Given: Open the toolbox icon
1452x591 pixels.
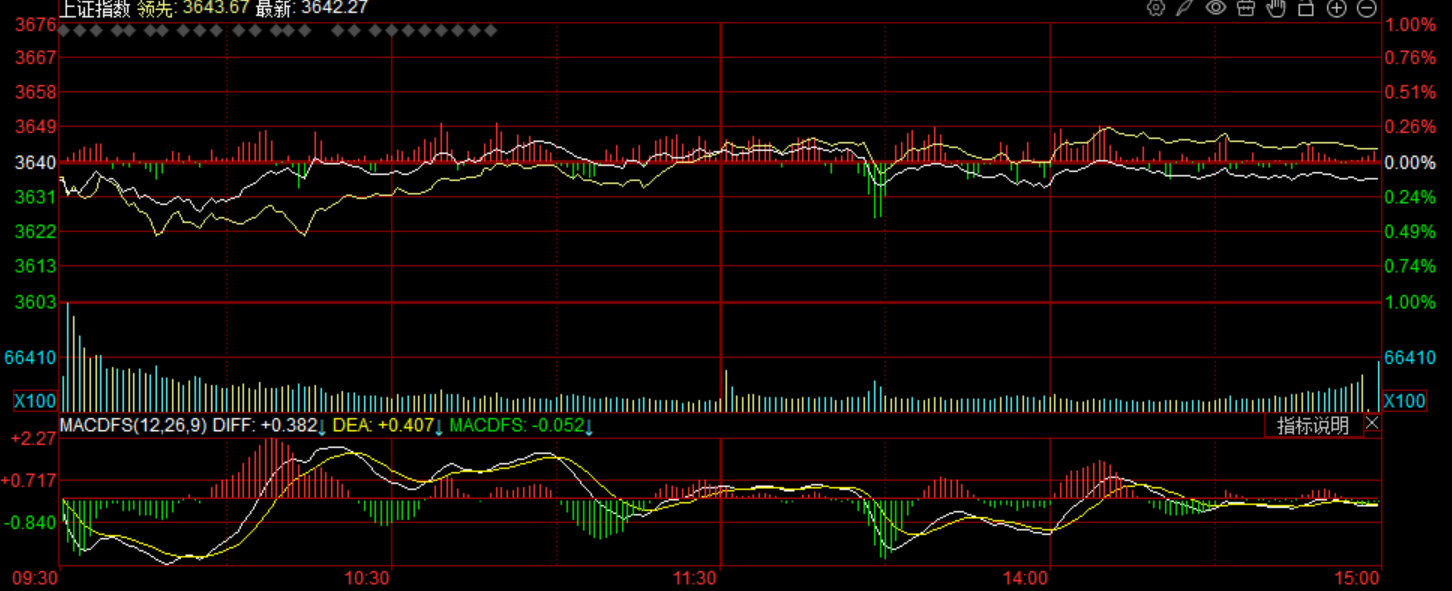Looking at the screenshot, I should (1245, 8).
